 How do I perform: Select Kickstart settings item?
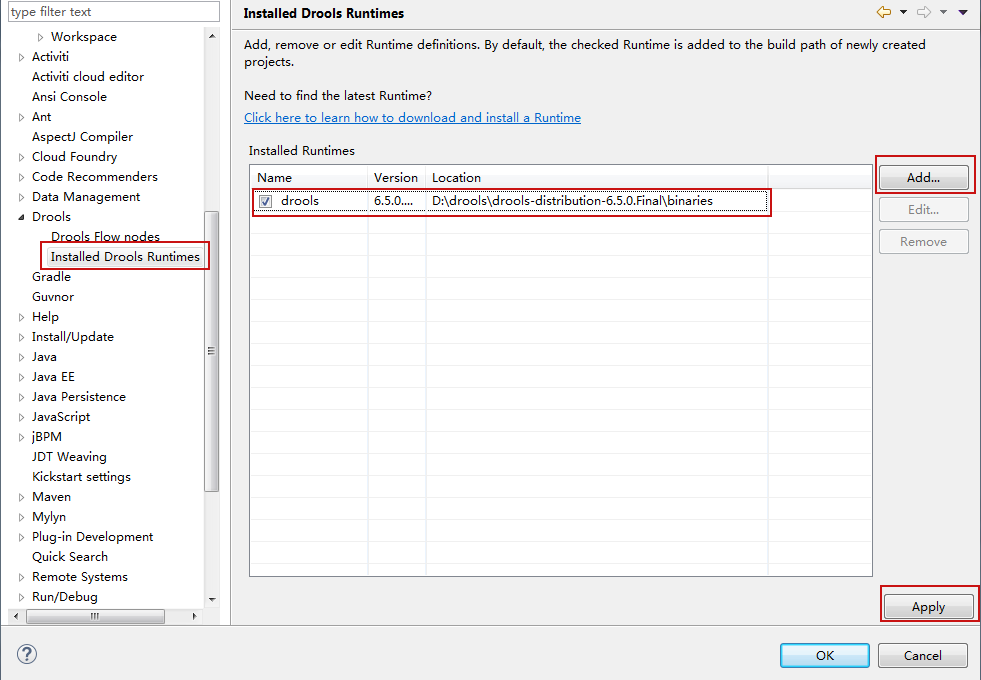81,477
